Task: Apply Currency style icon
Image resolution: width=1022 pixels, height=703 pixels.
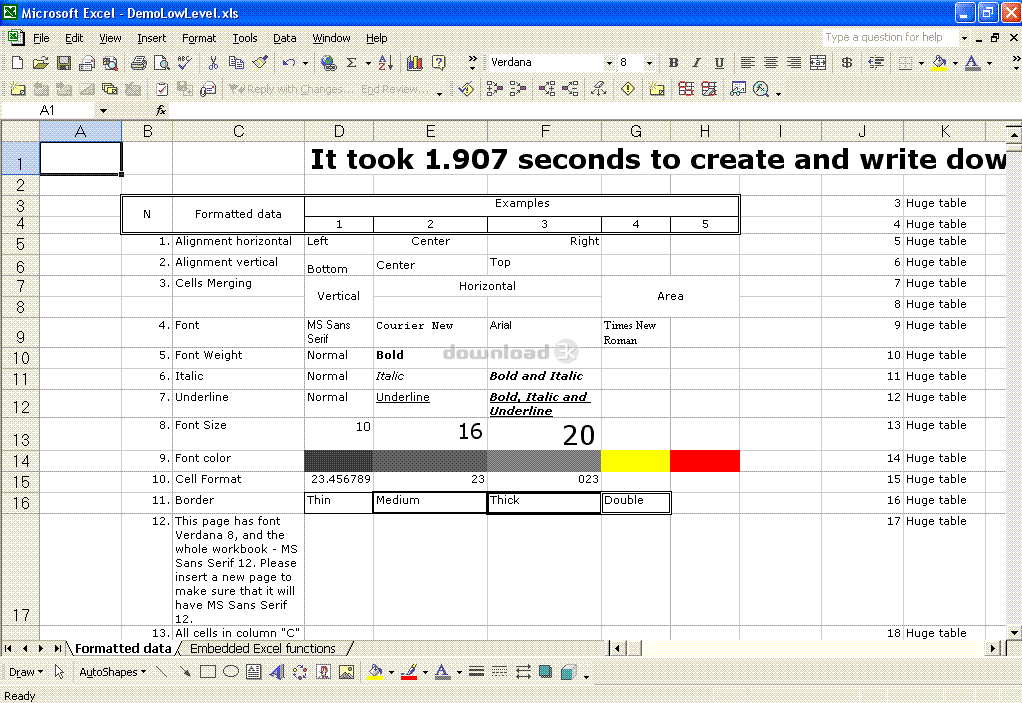Action: 847,63
